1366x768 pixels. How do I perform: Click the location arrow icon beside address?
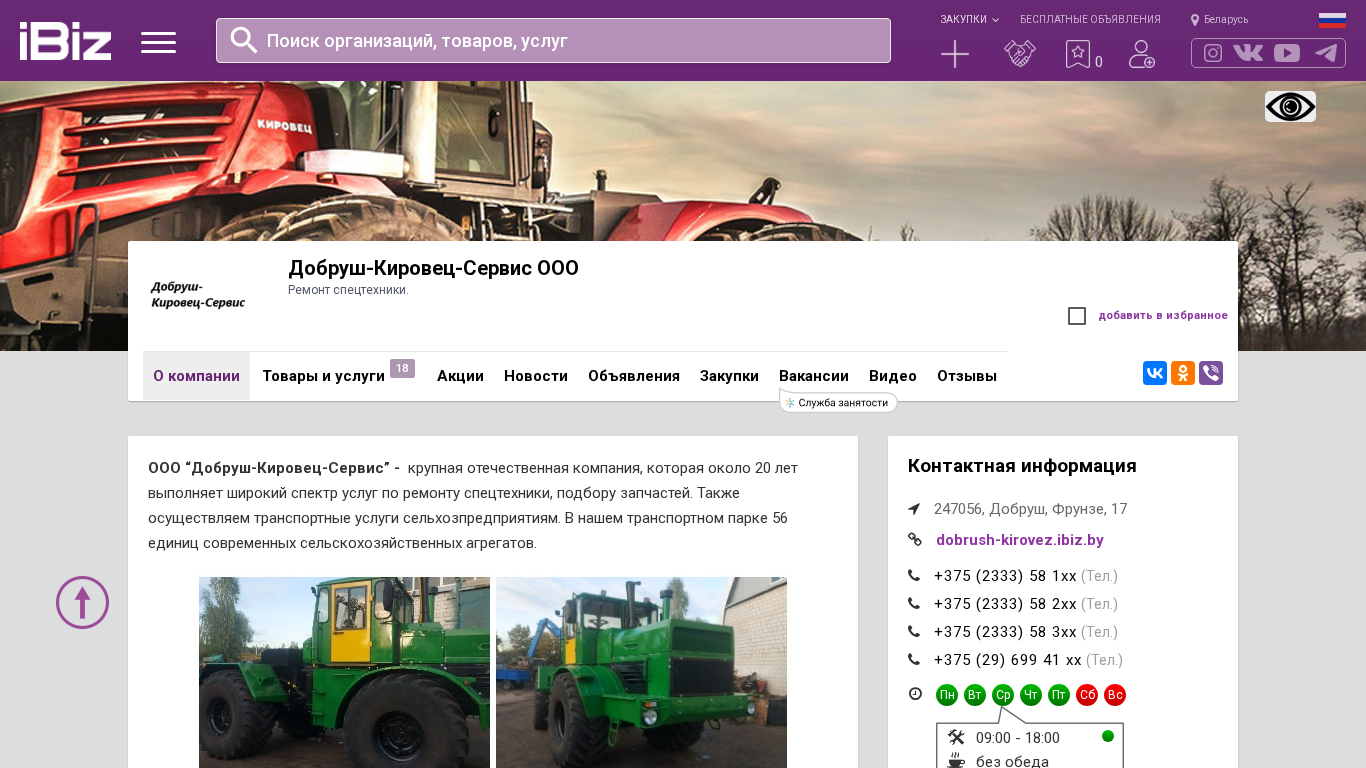click(914, 509)
